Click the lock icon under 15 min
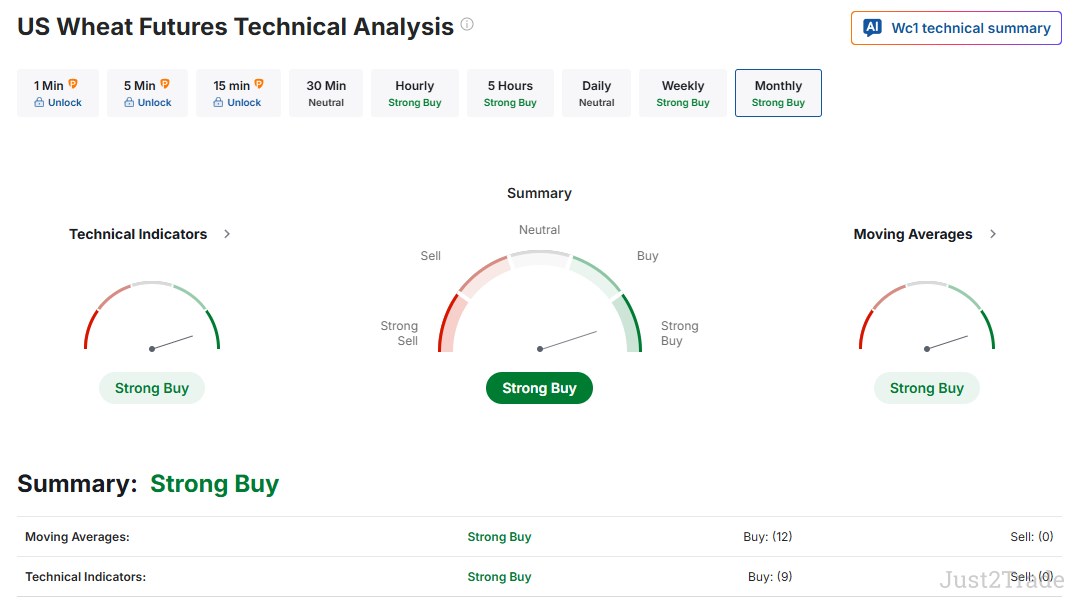 (x=218, y=102)
